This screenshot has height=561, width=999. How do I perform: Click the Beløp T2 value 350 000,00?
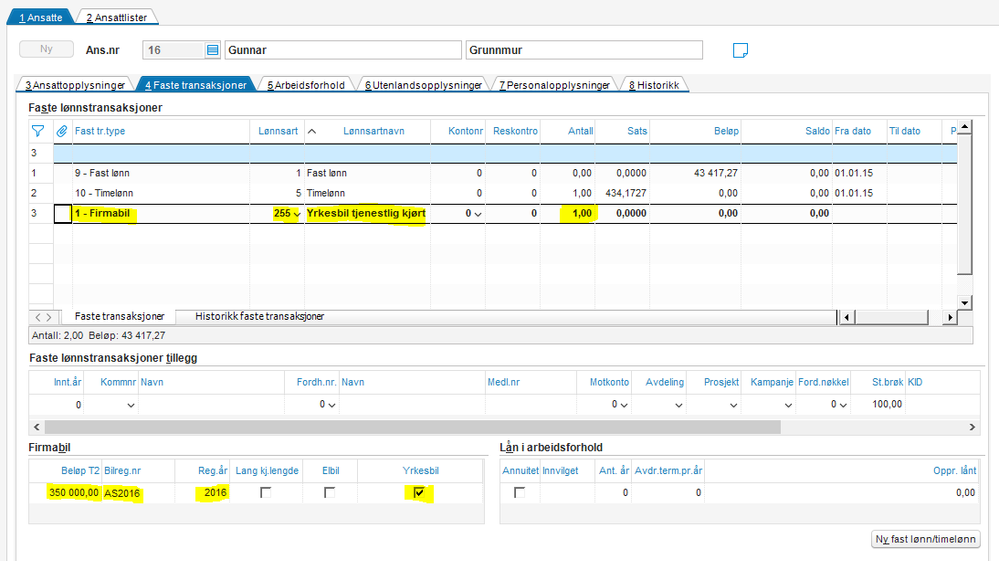click(x=74, y=493)
